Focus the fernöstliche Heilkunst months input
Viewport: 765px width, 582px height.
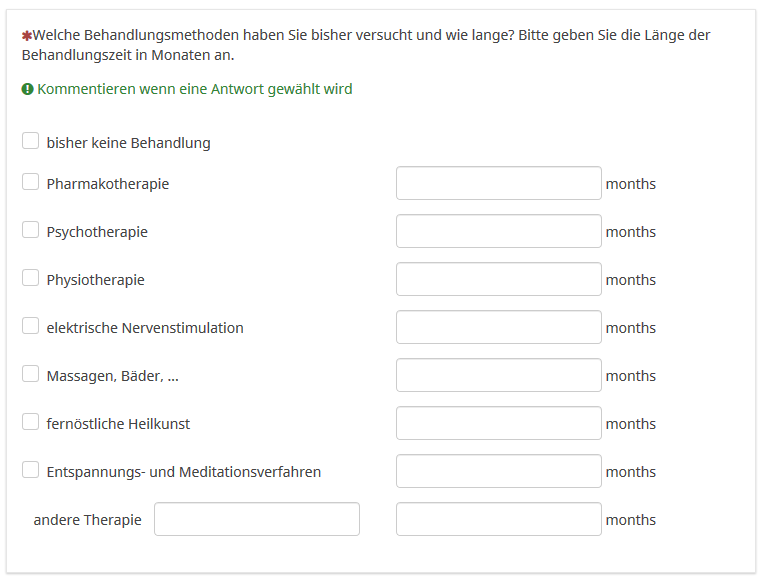[498, 424]
